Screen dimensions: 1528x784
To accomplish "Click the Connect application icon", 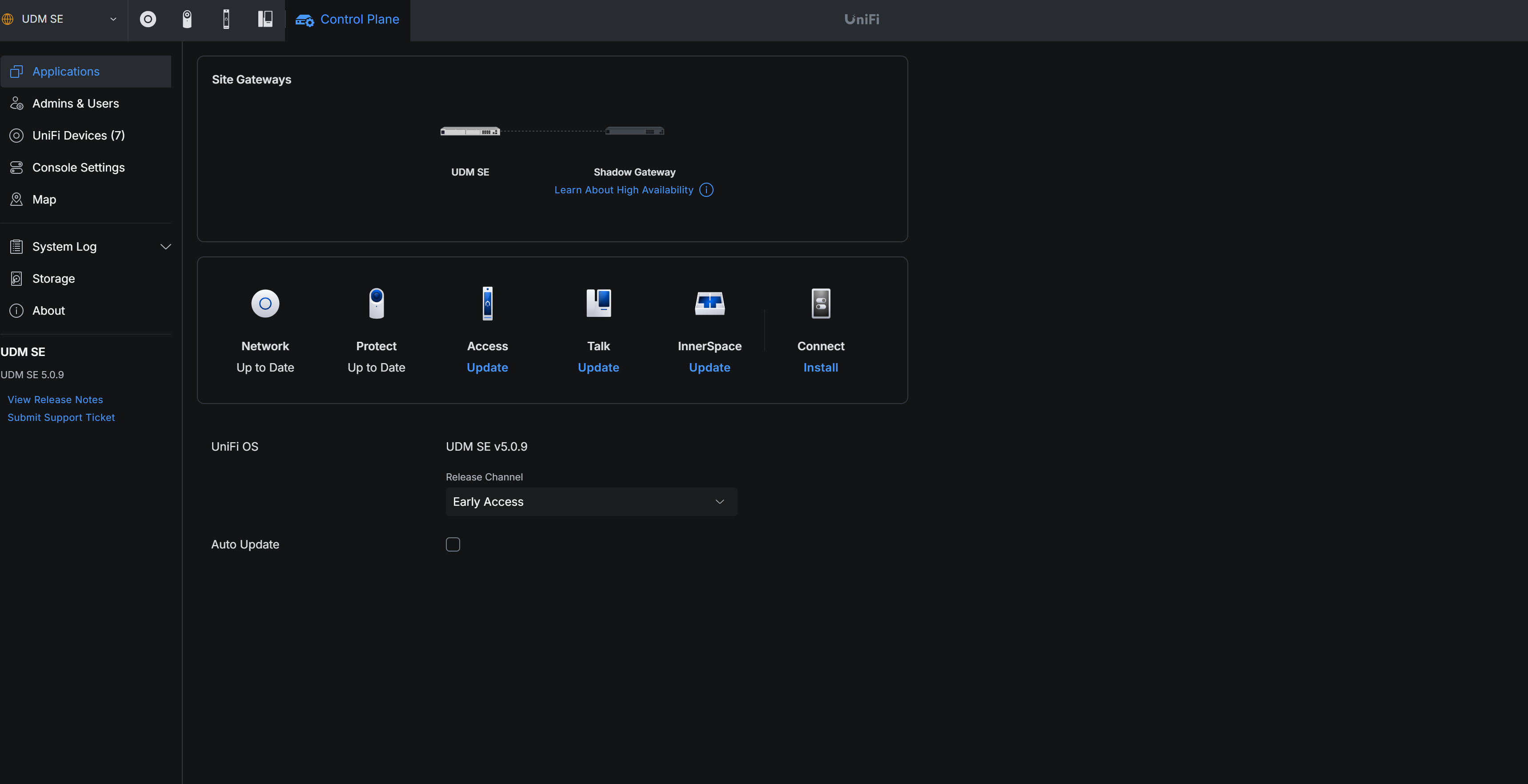I will coord(820,304).
